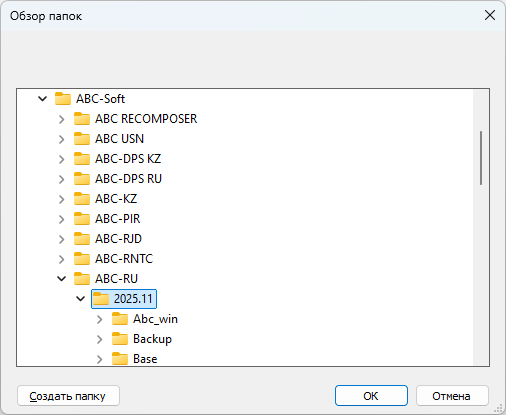Click the ABC-DPS RU folder icon

82,179
